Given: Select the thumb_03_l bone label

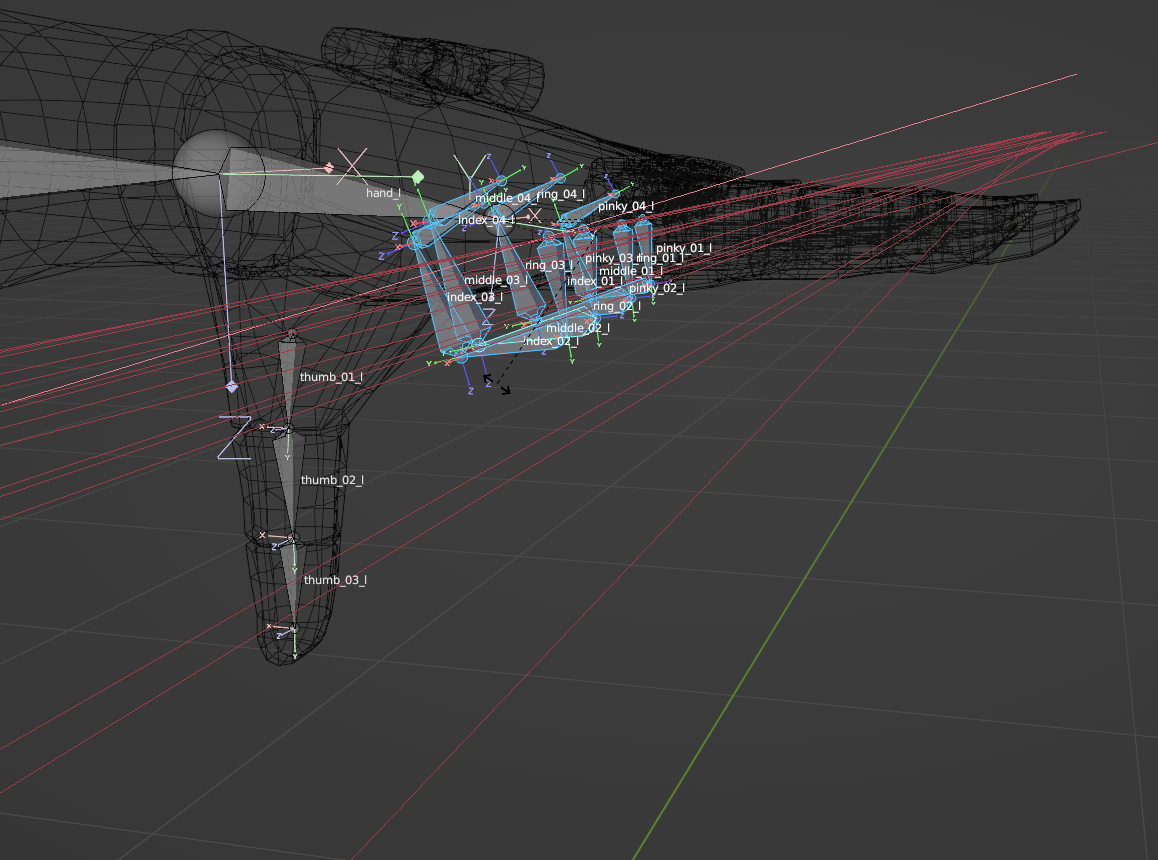Looking at the screenshot, I should pyautogui.click(x=335, y=580).
